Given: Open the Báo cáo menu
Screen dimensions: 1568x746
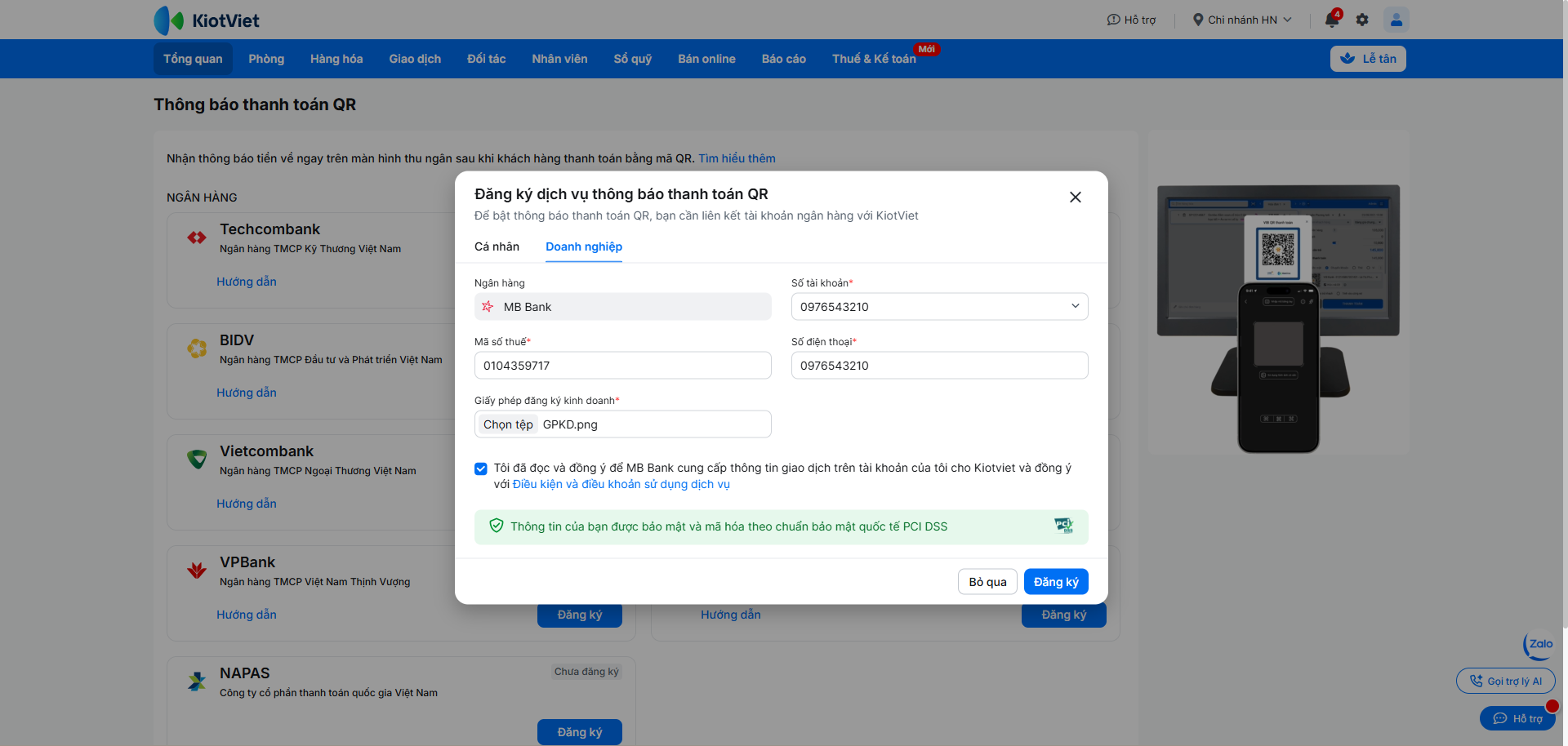Looking at the screenshot, I should pos(784,59).
